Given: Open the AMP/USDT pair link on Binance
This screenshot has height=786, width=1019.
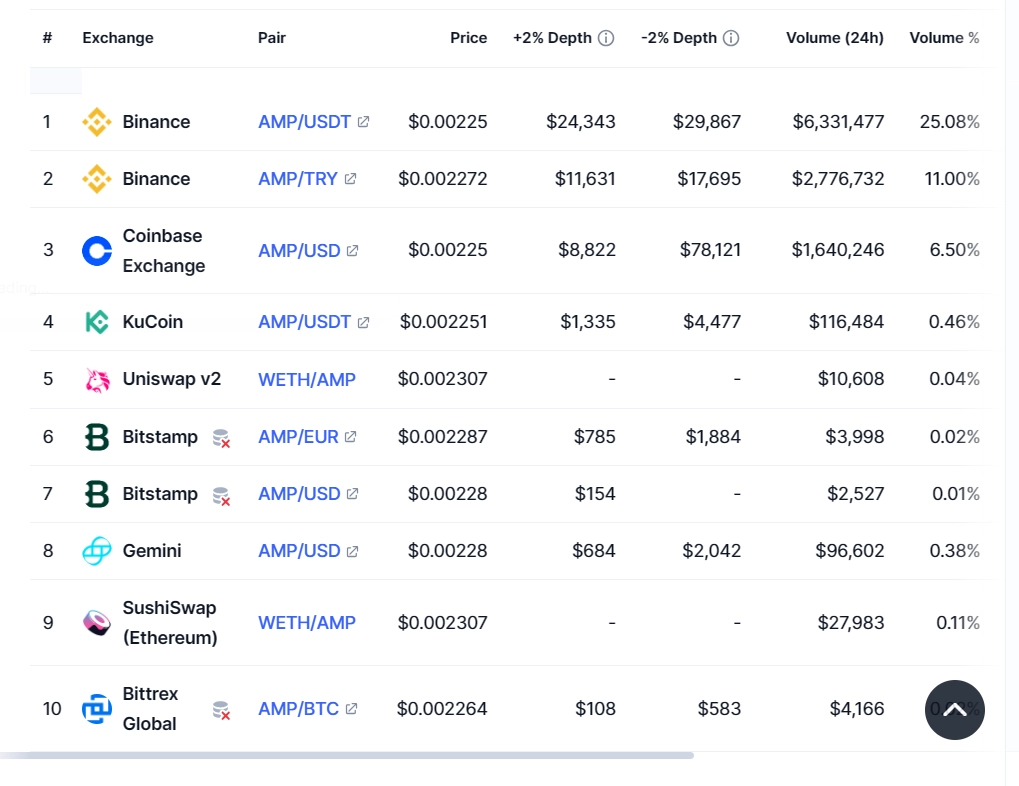Looking at the screenshot, I should [x=304, y=121].
